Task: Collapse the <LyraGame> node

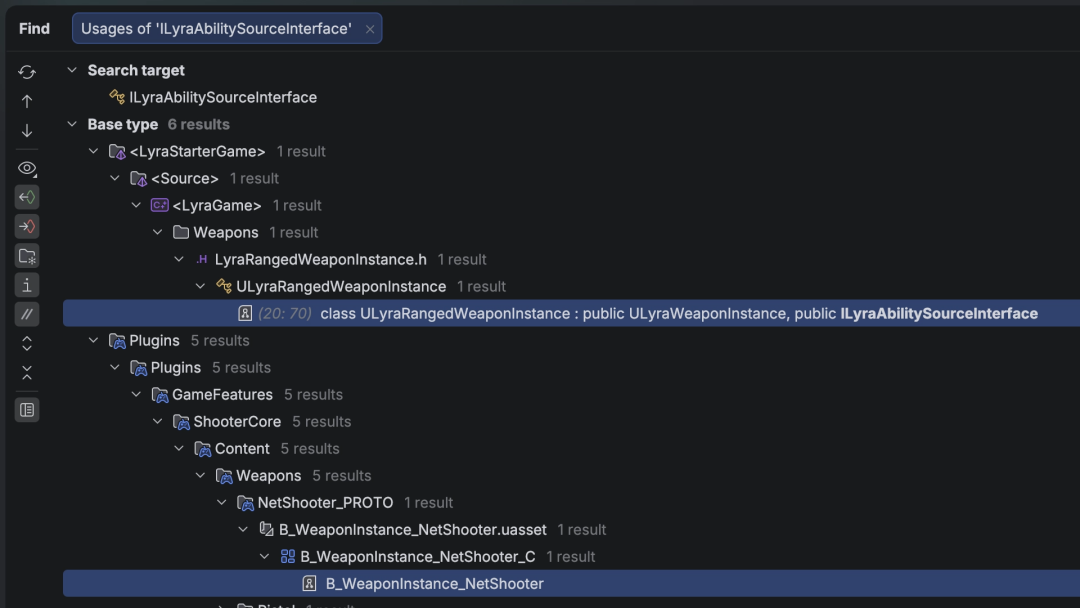Action: (x=136, y=205)
